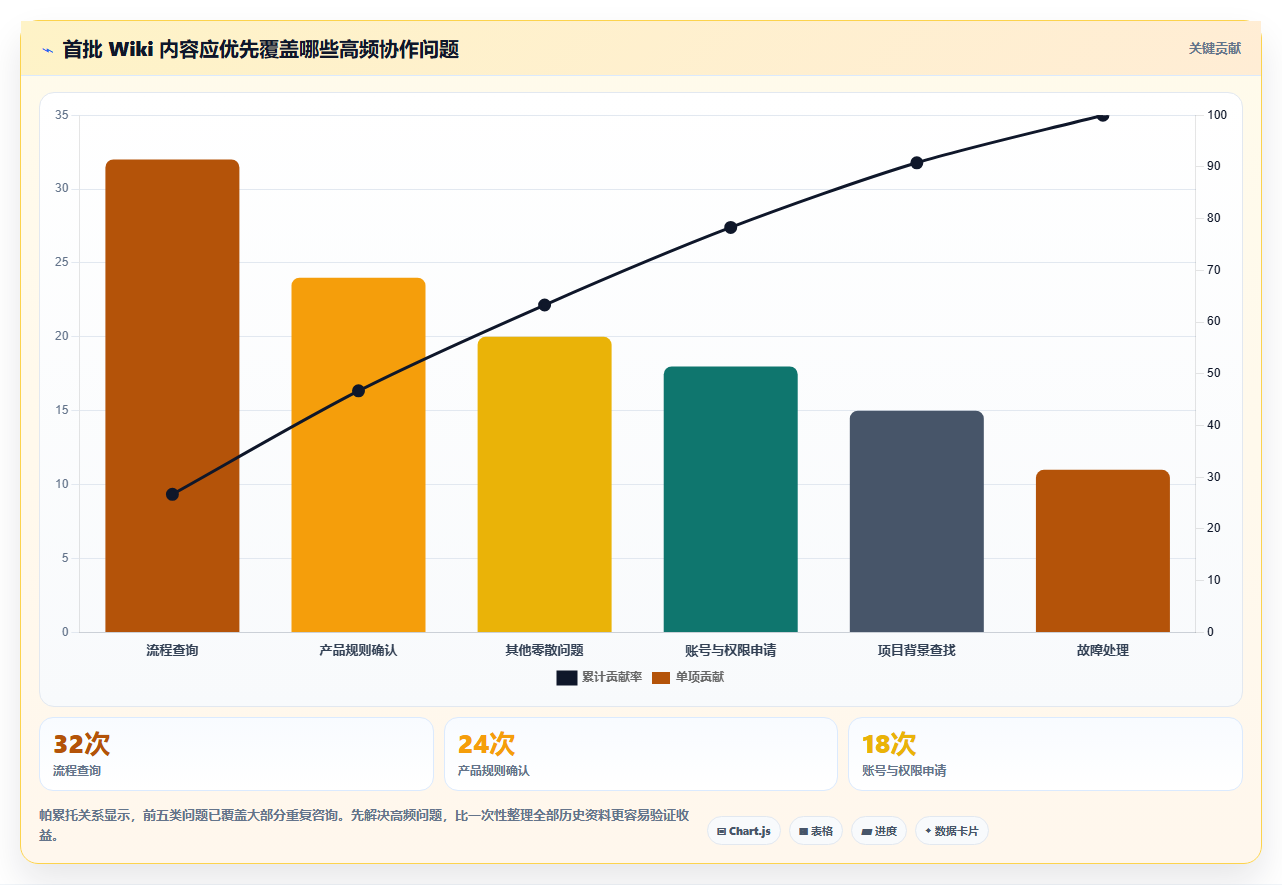Click the x-axis label 其他零散问题
The height and width of the screenshot is (885, 1282).
(544, 650)
